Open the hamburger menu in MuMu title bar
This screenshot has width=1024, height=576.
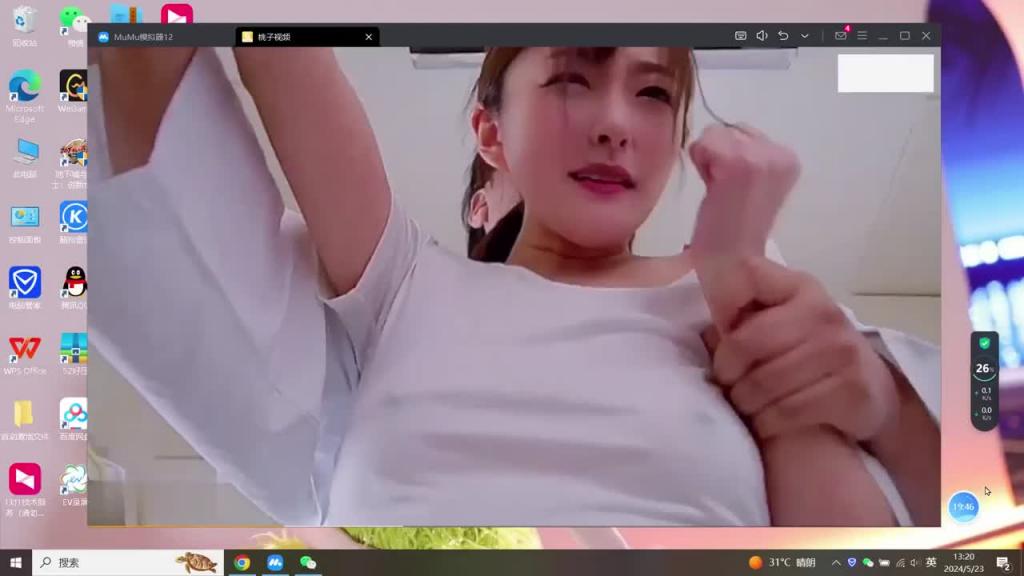point(862,36)
